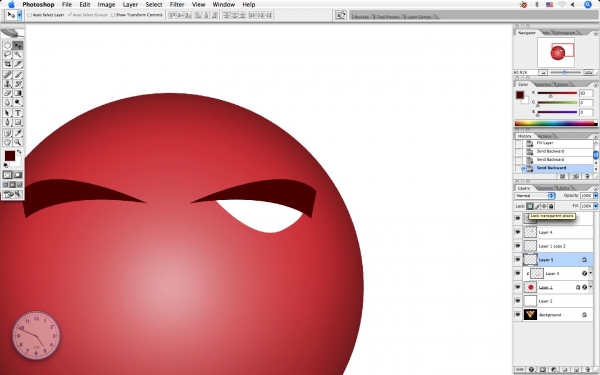Click the History panel scrollbar
Screen dimensions: 600x375
tap(596, 156)
